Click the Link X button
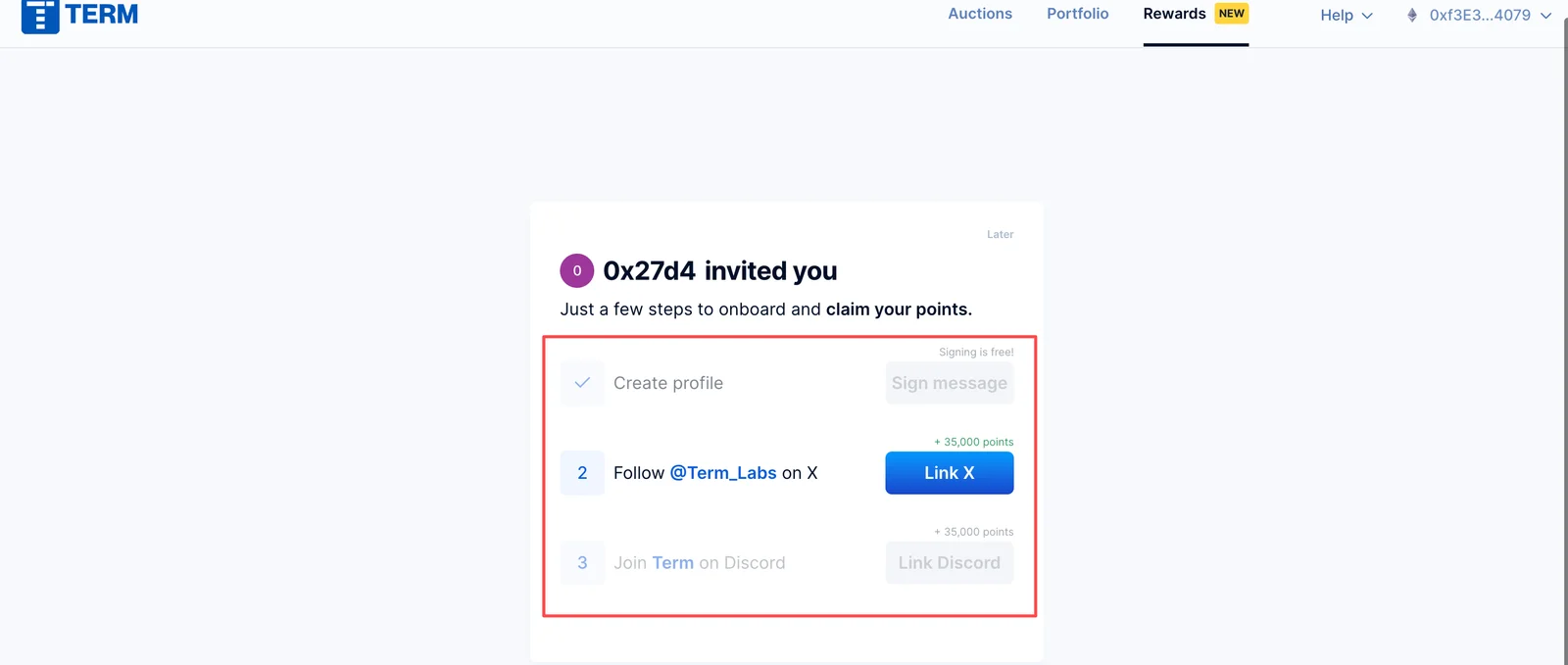The height and width of the screenshot is (665, 1568). point(950,473)
